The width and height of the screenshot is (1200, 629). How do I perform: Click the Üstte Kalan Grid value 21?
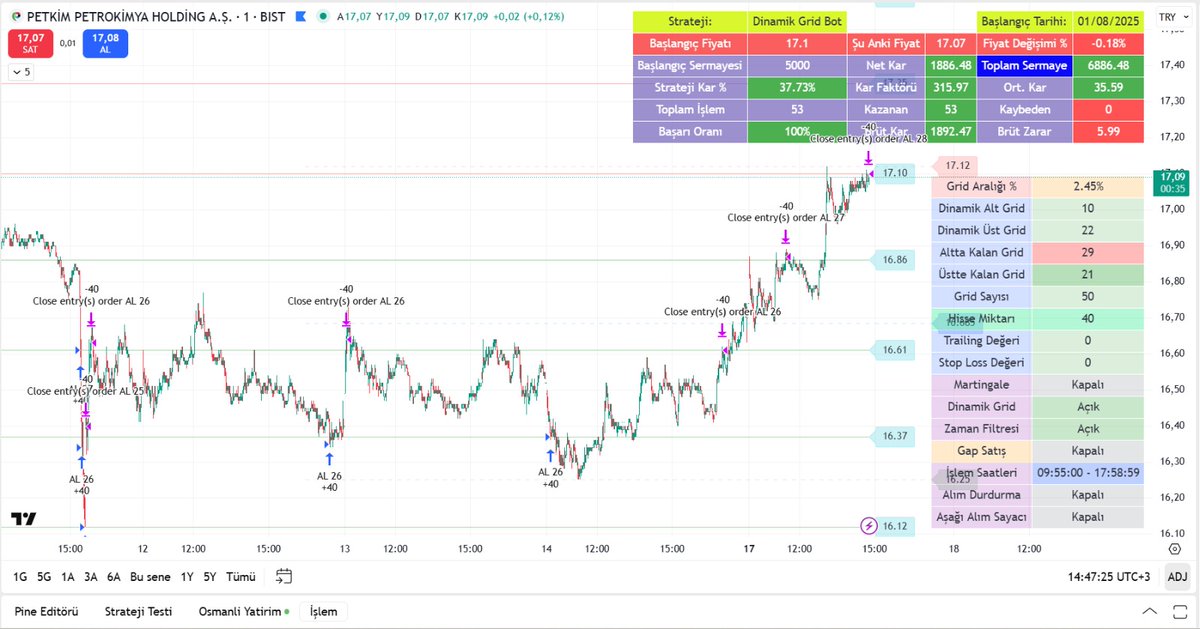[x=1088, y=274]
